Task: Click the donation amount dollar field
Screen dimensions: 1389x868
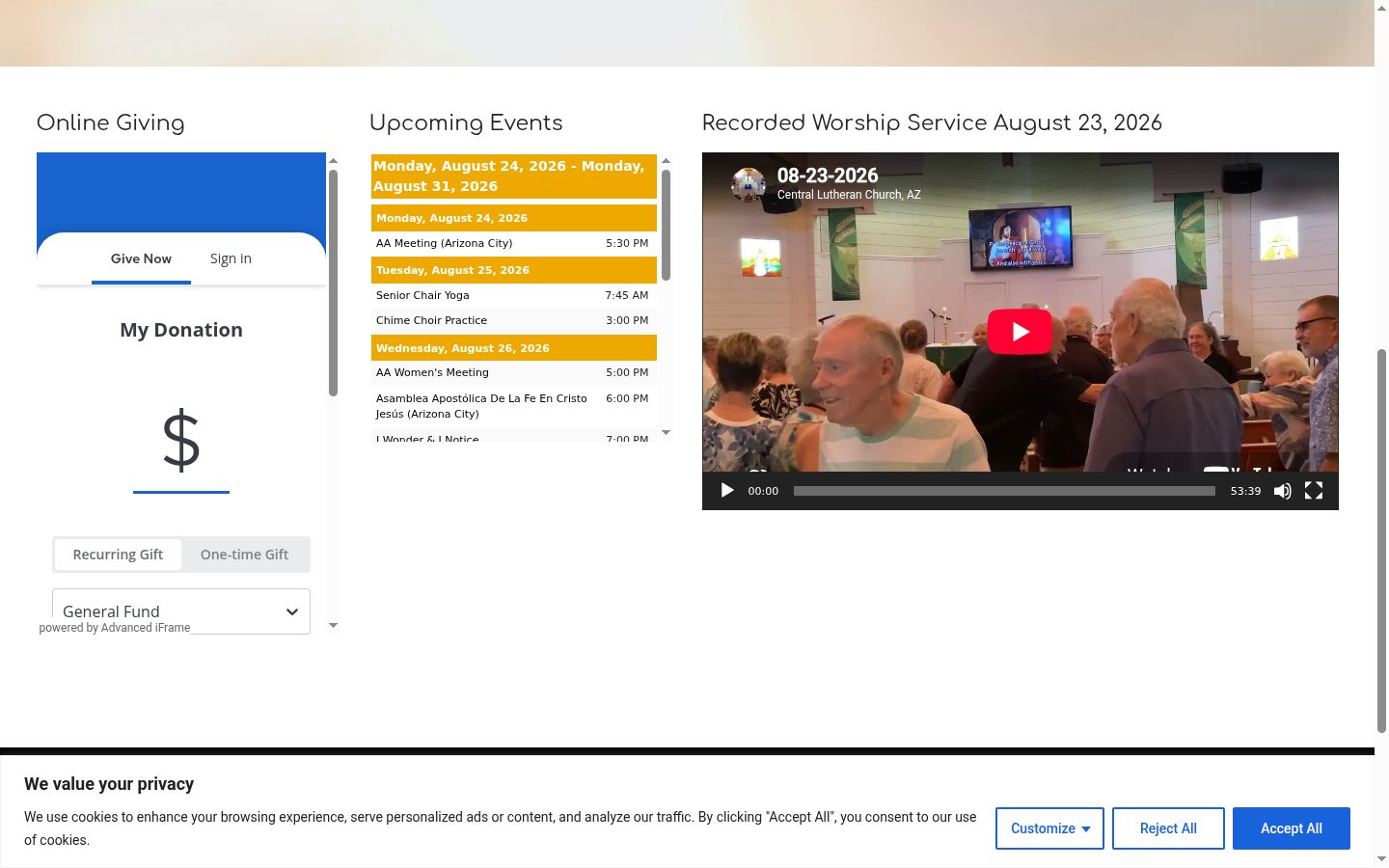Action: (x=181, y=442)
